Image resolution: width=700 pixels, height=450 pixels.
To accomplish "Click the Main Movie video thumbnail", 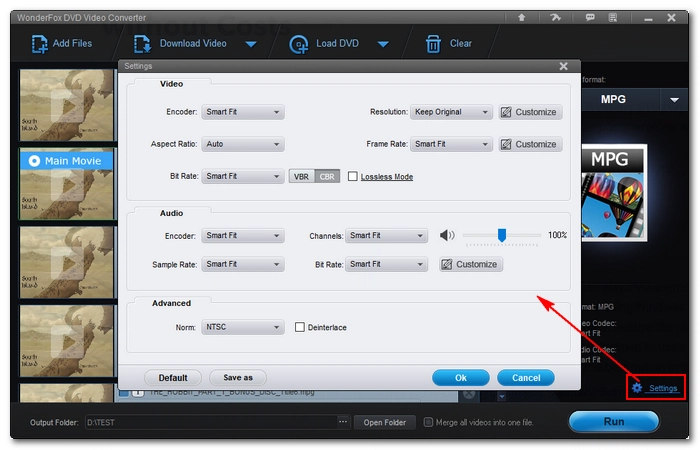I will point(67,184).
